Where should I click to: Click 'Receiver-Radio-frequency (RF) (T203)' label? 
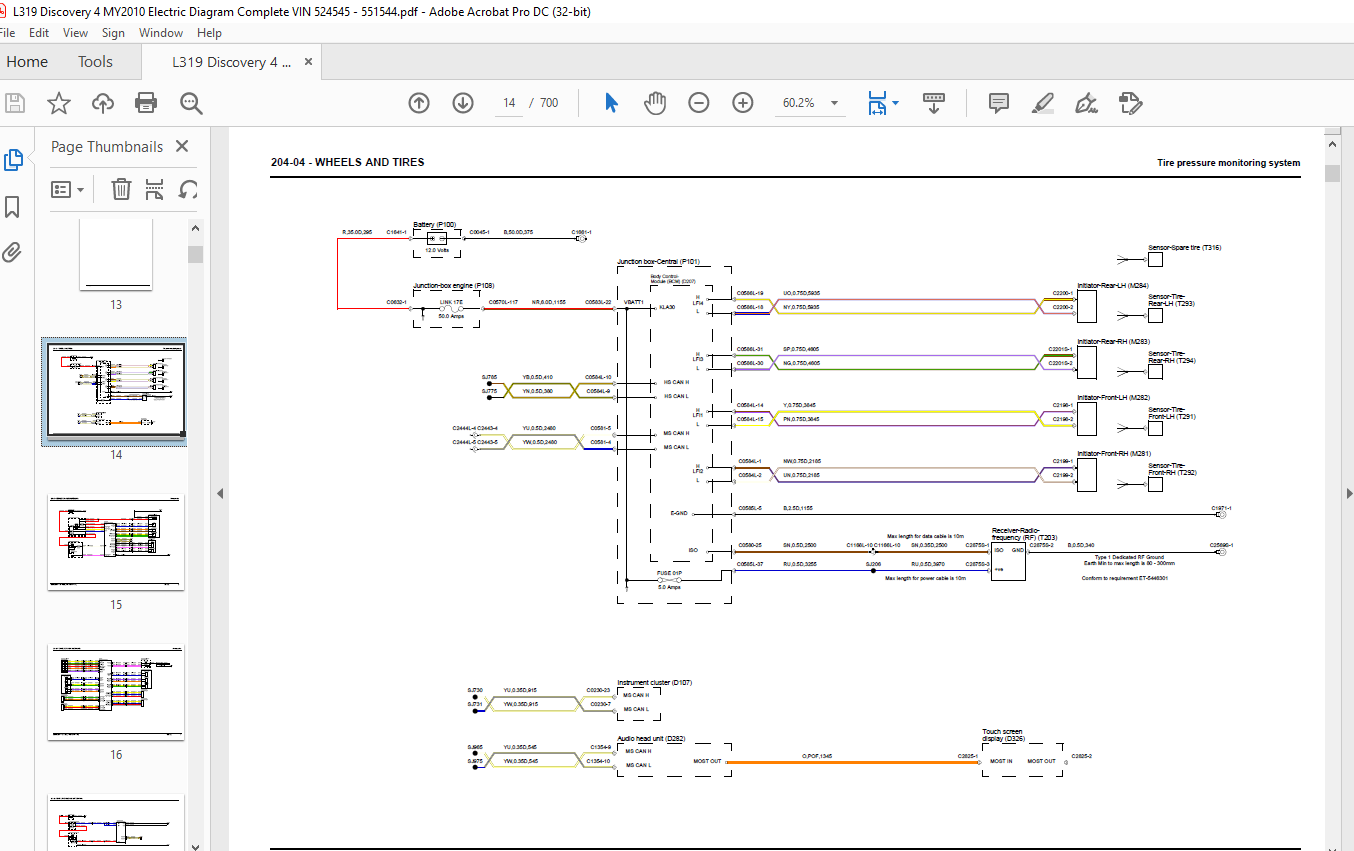pyautogui.click(x=1024, y=534)
